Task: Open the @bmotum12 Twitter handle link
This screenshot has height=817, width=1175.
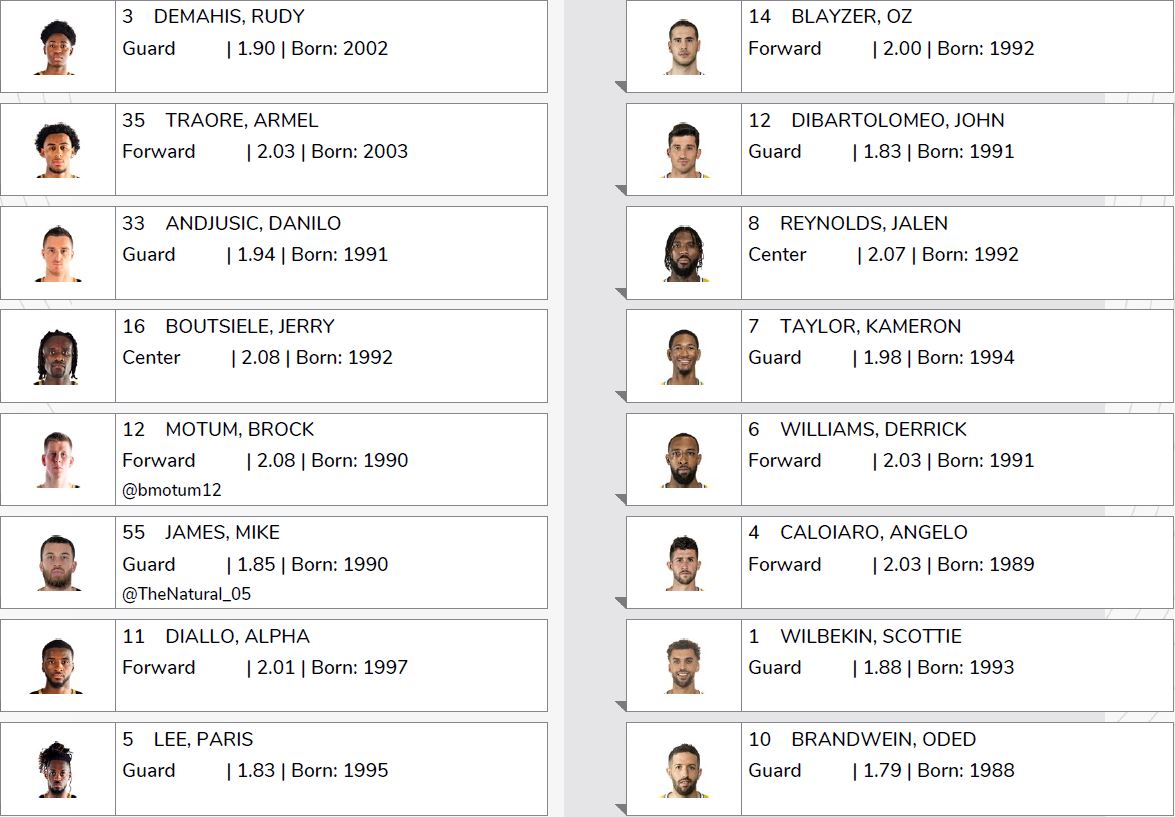Action: 172,490
